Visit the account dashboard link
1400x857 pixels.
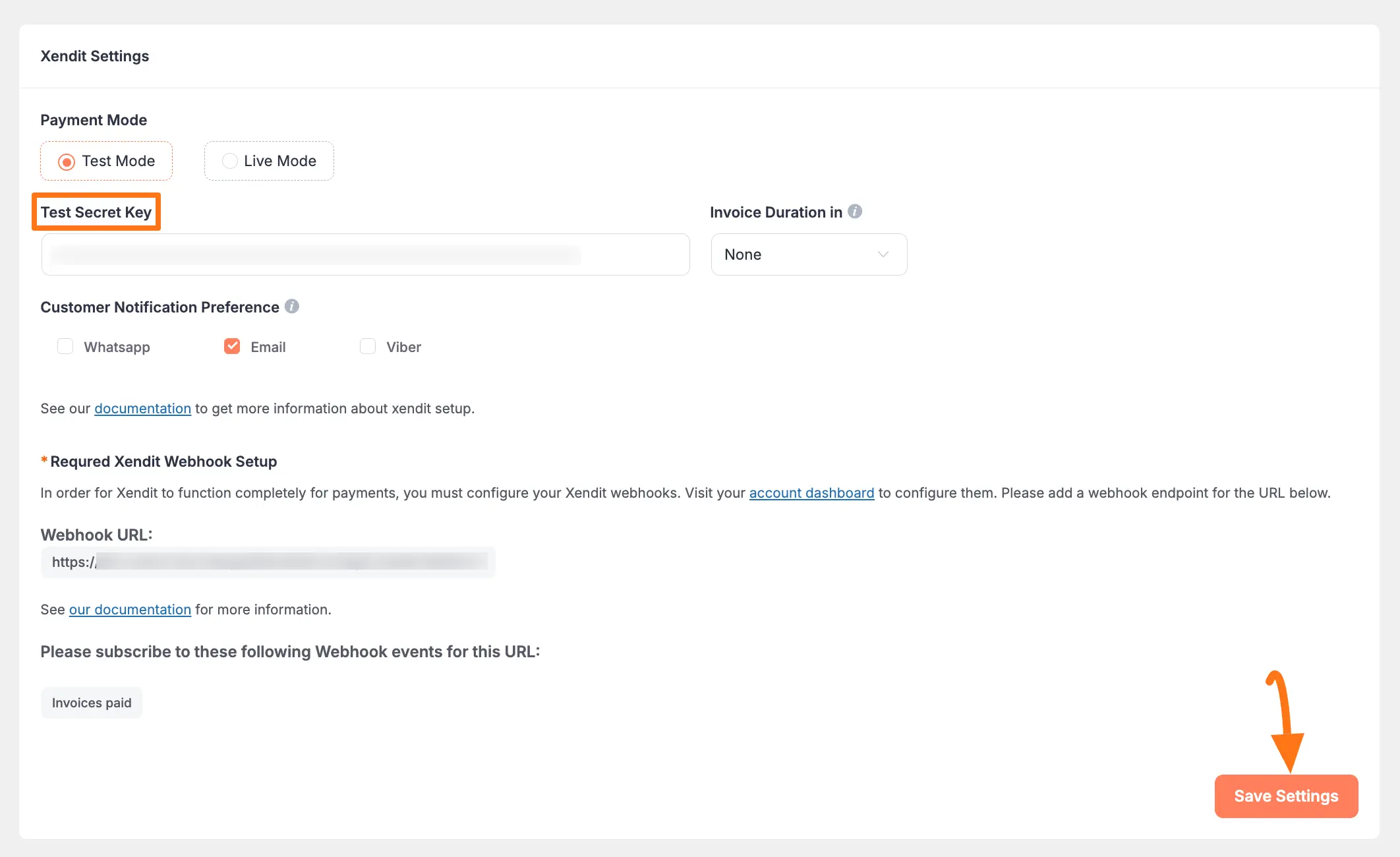click(x=811, y=493)
